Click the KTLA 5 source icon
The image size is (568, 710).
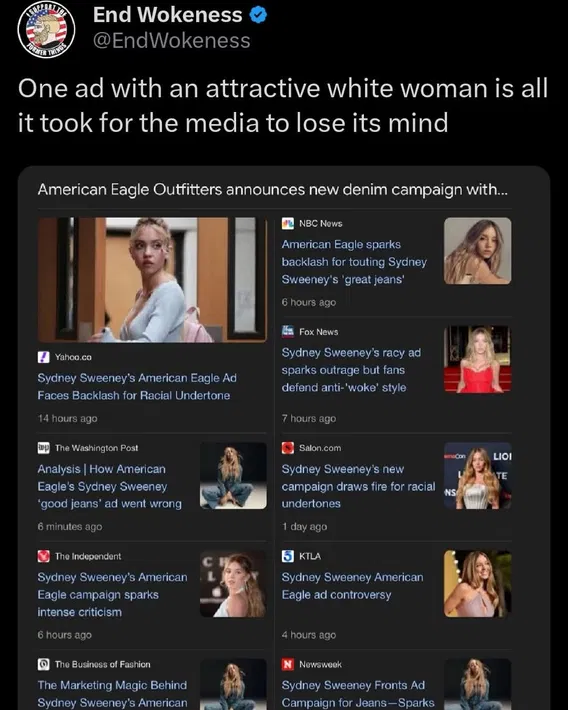[288, 556]
